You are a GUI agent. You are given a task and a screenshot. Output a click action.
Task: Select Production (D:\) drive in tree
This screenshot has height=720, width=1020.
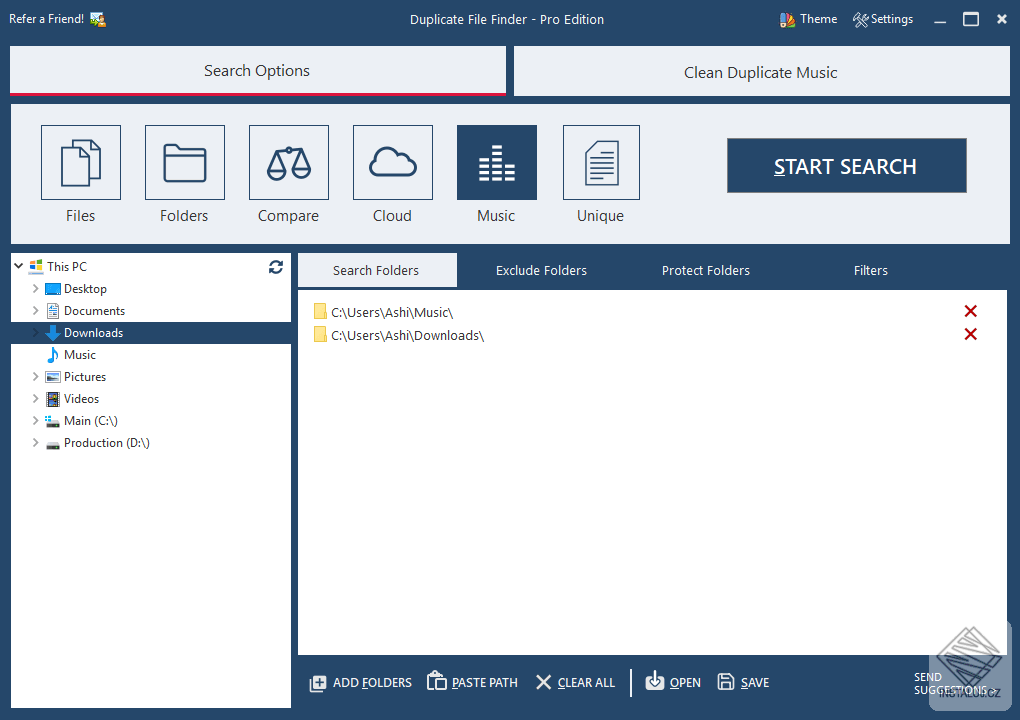point(107,443)
